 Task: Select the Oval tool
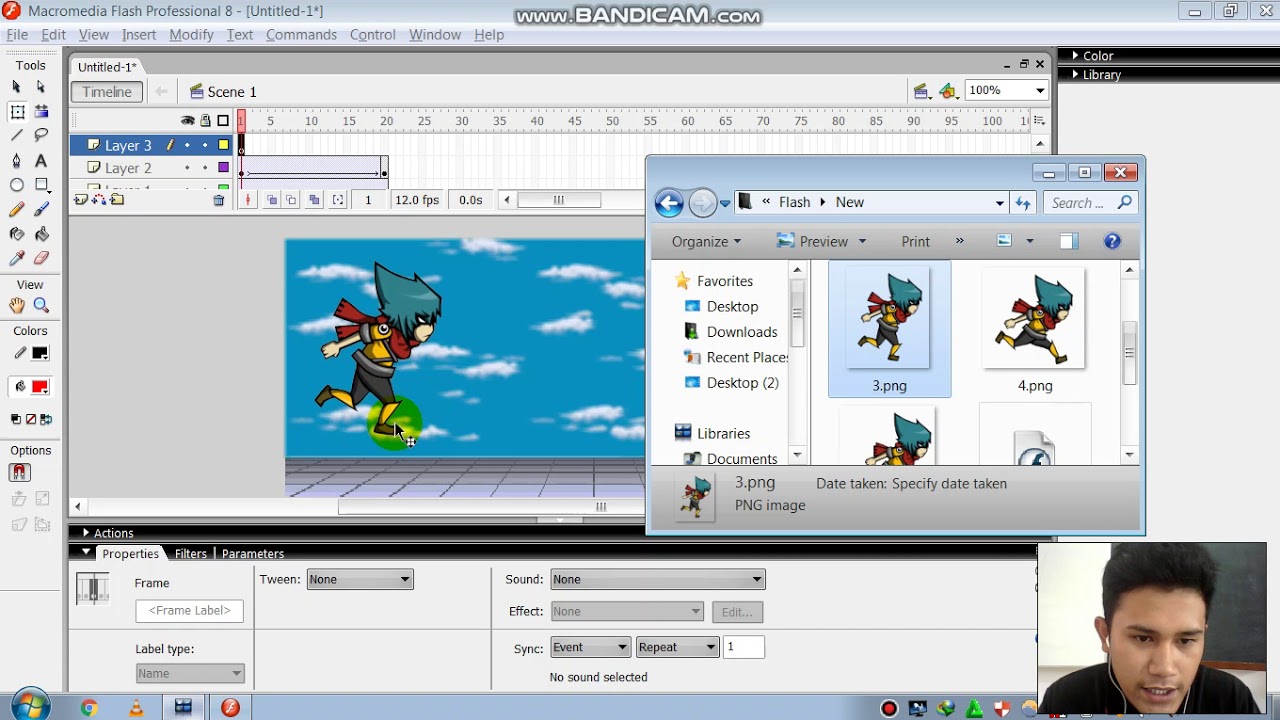(17, 185)
